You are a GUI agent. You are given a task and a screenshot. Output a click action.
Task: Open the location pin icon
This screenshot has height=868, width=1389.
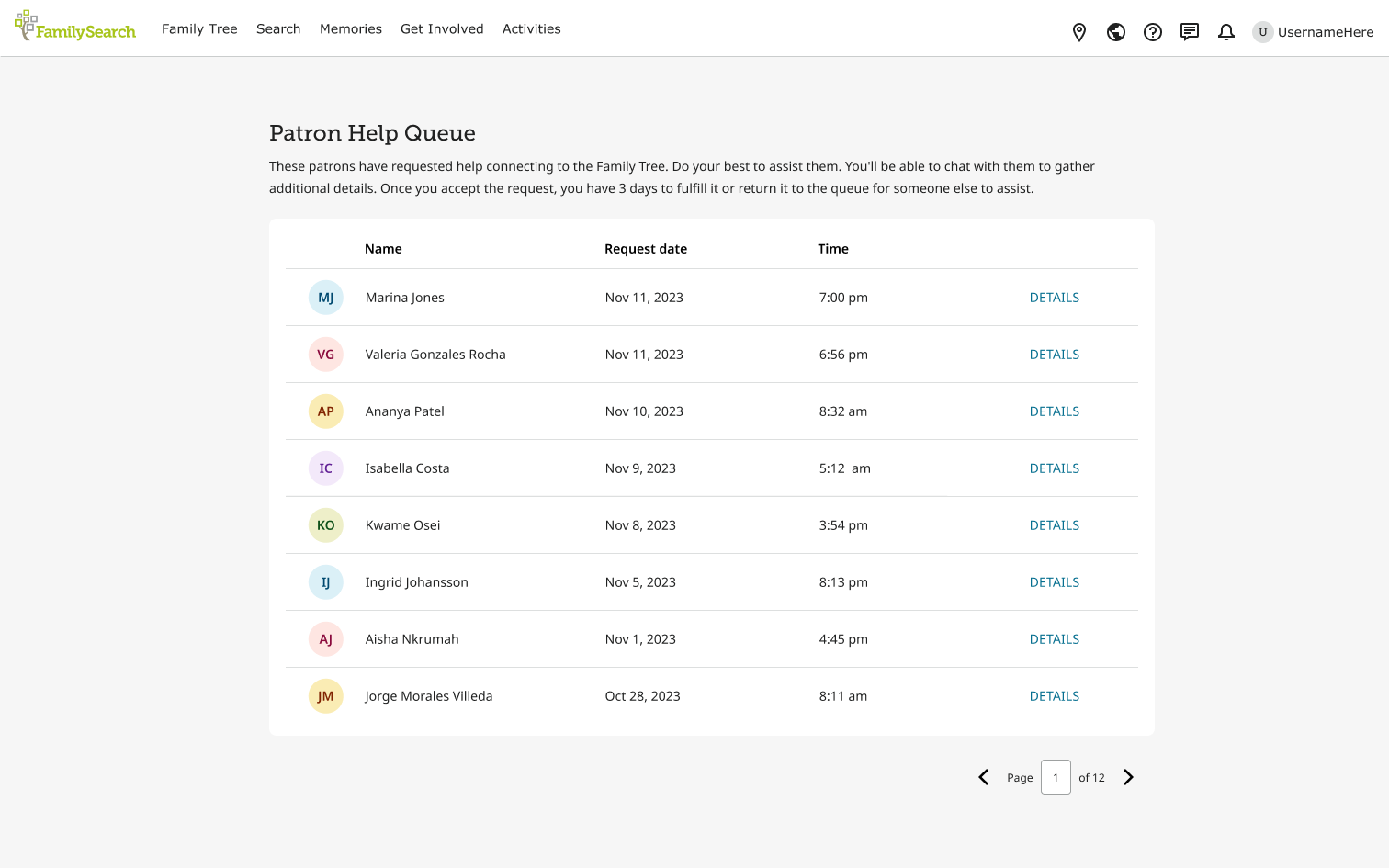pos(1079,32)
